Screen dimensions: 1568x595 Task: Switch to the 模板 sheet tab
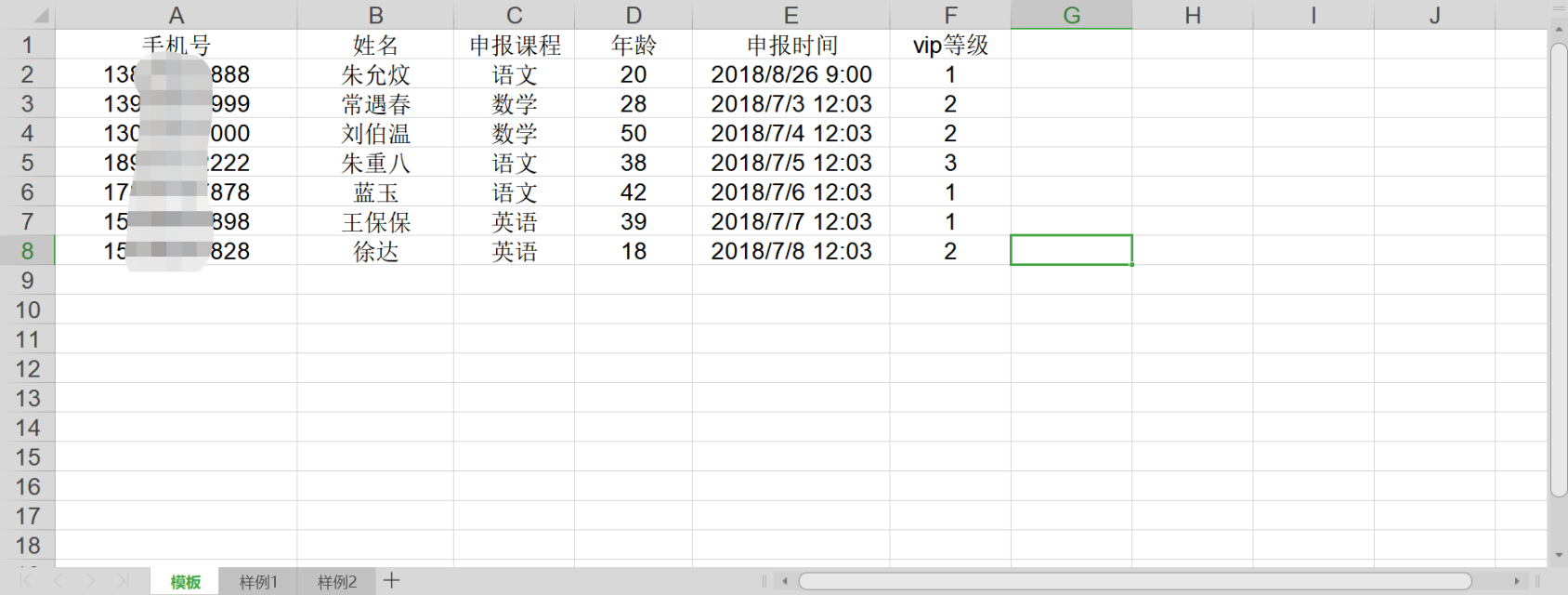[x=185, y=582]
